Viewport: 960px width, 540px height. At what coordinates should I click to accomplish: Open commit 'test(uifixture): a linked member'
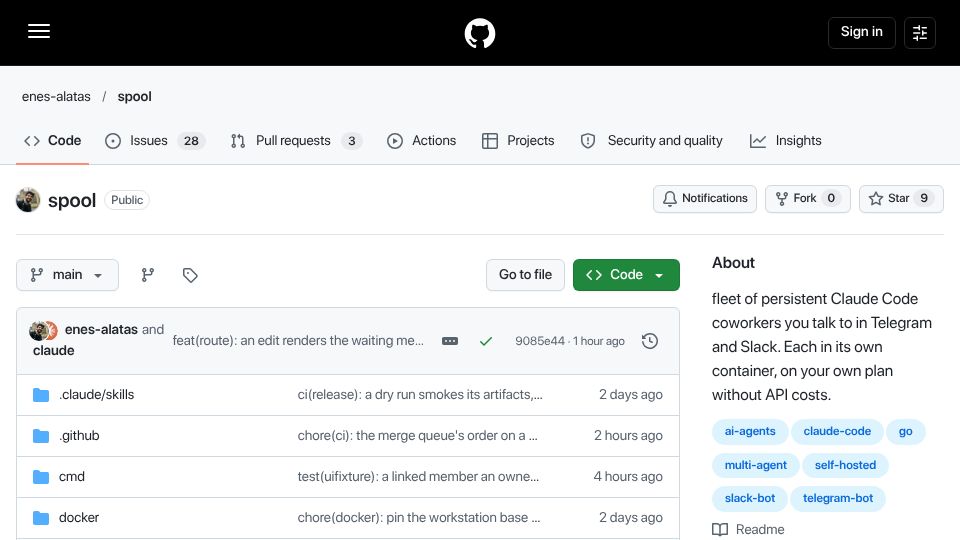(x=418, y=477)
